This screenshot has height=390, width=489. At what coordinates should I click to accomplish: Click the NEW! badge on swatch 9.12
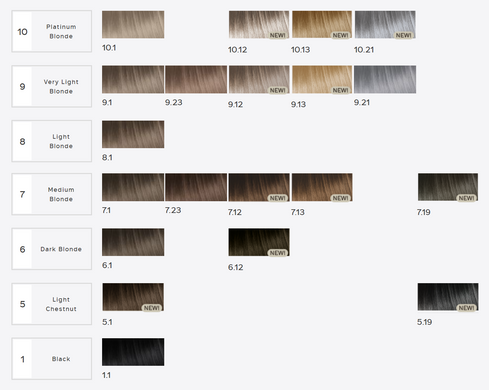(277, 90)
